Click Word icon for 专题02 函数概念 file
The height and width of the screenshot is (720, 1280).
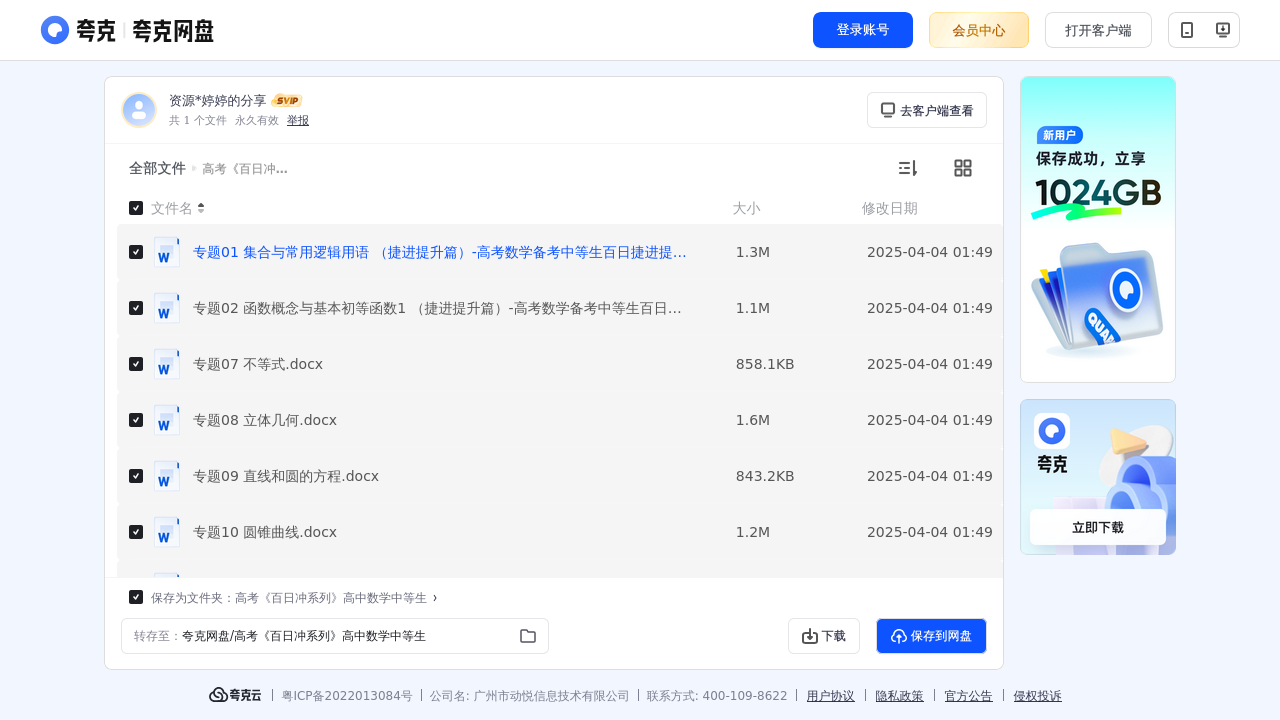coord(167,308)
